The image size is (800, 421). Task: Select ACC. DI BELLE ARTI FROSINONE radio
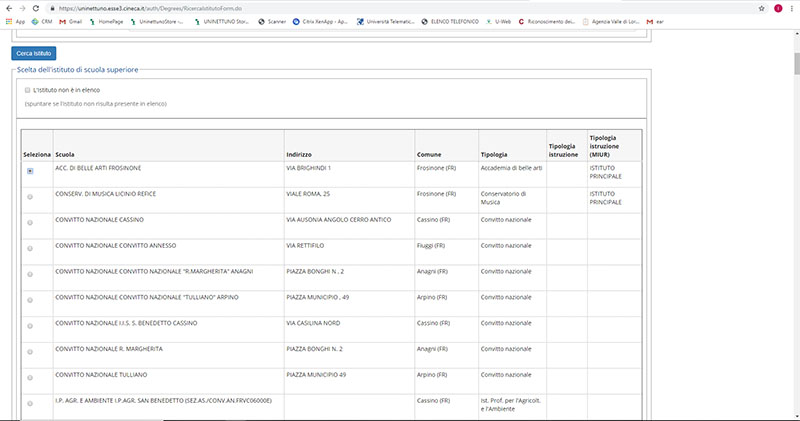click(x=30, y=171)
